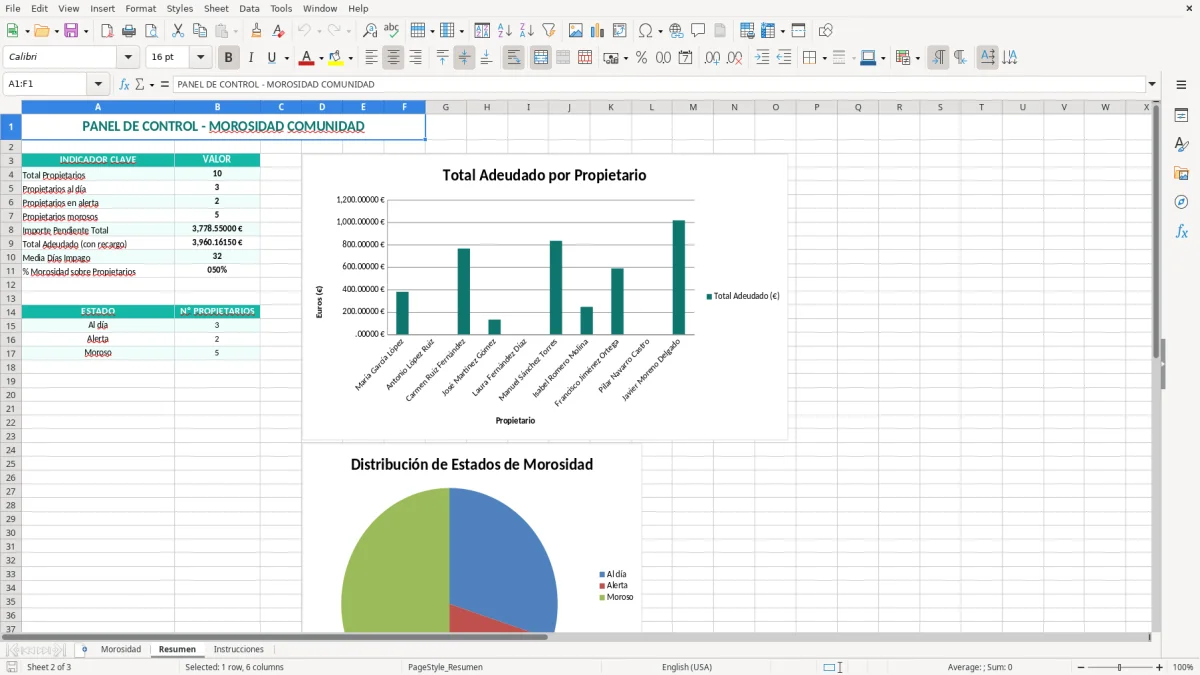Add decimal place icon

(x=712, y=58)
